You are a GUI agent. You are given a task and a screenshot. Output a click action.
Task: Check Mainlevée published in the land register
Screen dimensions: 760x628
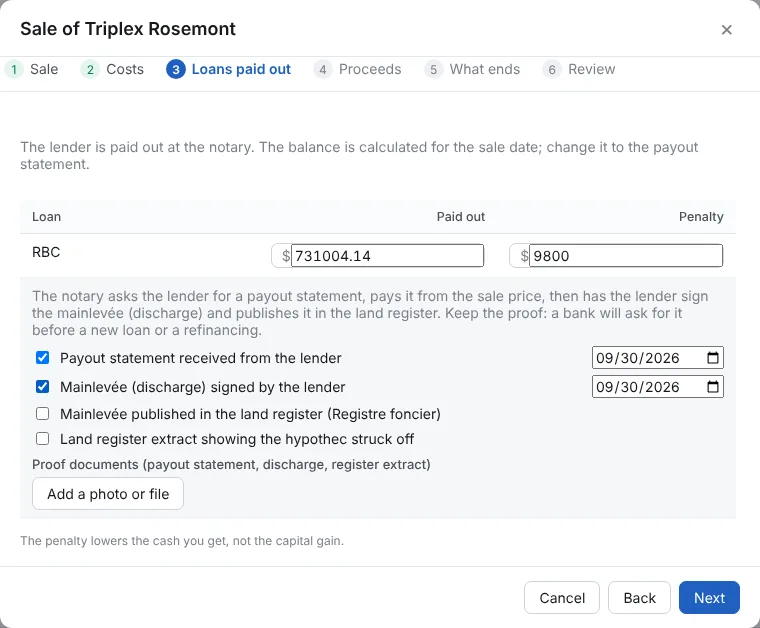[43, 414]
